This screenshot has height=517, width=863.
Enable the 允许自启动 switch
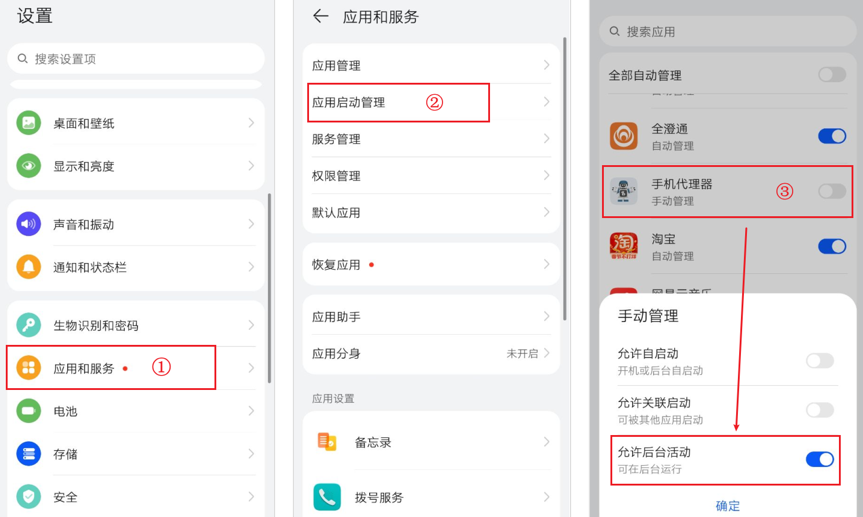819,361
